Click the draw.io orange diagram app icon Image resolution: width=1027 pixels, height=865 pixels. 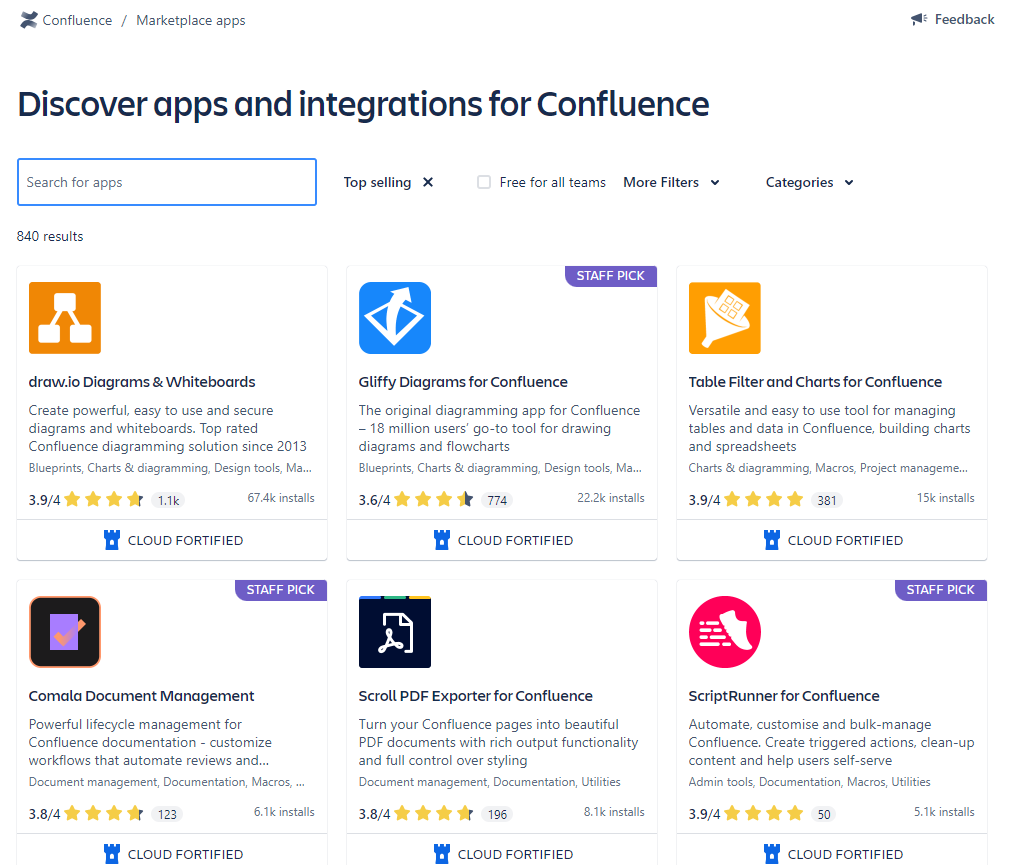coord(65,318)
